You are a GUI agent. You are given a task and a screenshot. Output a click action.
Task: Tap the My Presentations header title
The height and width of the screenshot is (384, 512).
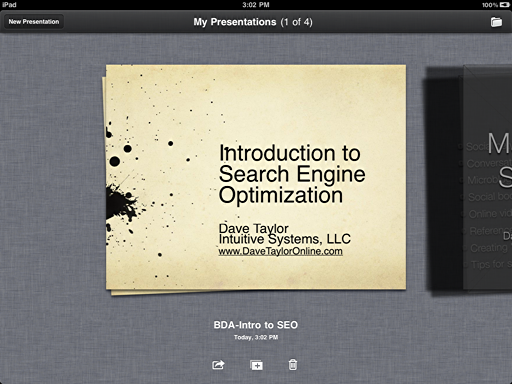[253, 22]
